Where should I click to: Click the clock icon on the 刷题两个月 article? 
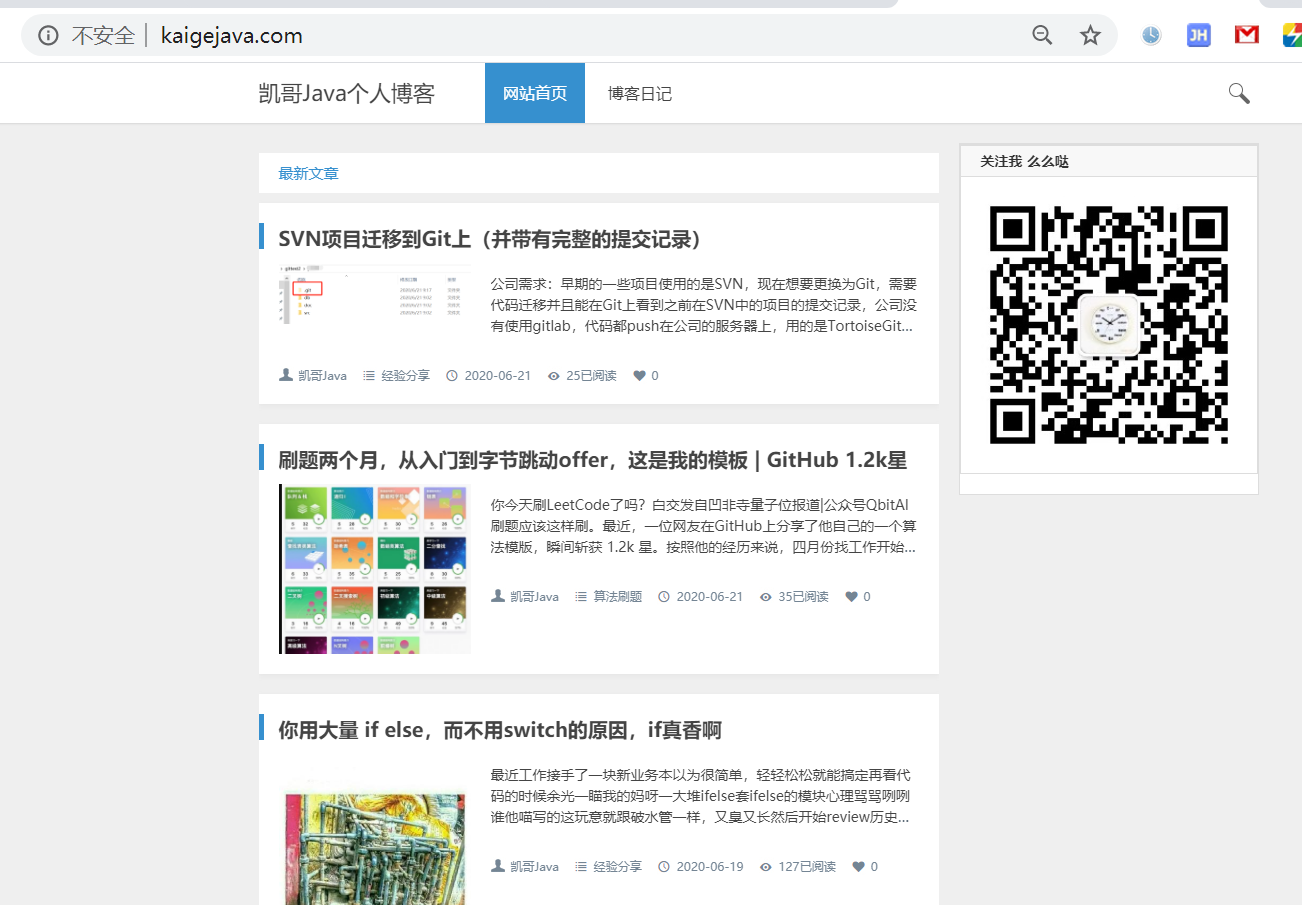[x=663, y=597]
